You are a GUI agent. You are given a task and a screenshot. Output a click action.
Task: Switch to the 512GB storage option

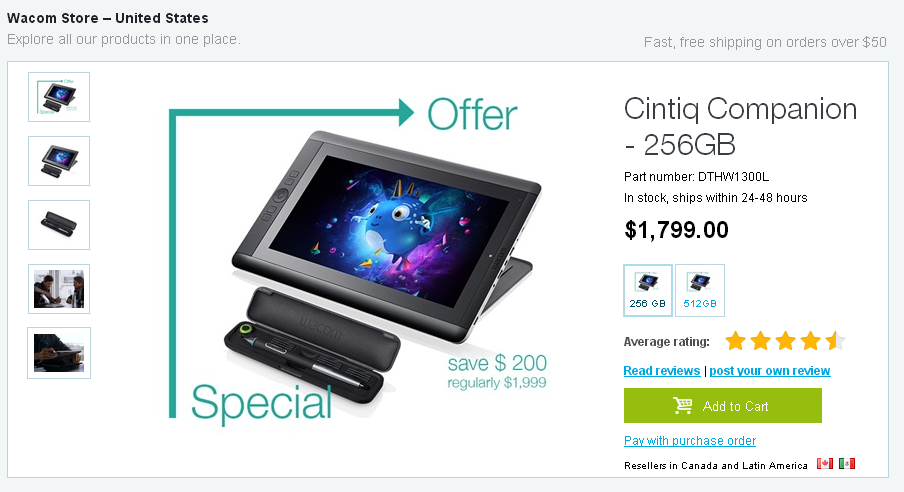pyautogui.click(x=700, y=290)
